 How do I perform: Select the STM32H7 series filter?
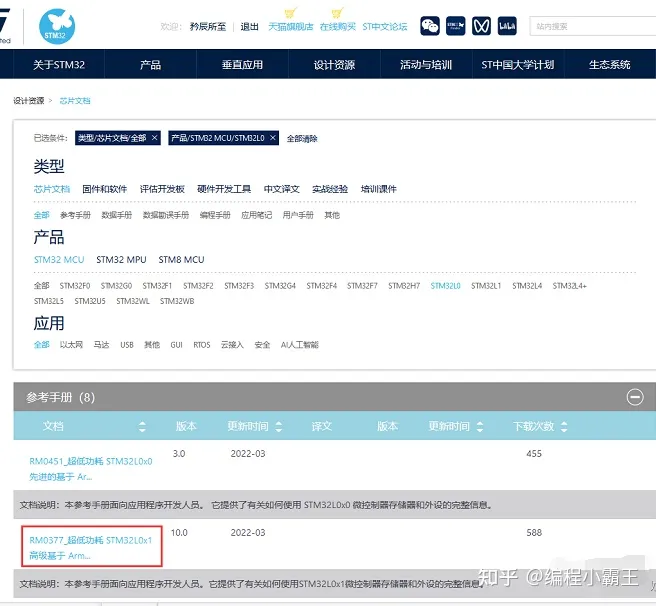tap(404, 286)
